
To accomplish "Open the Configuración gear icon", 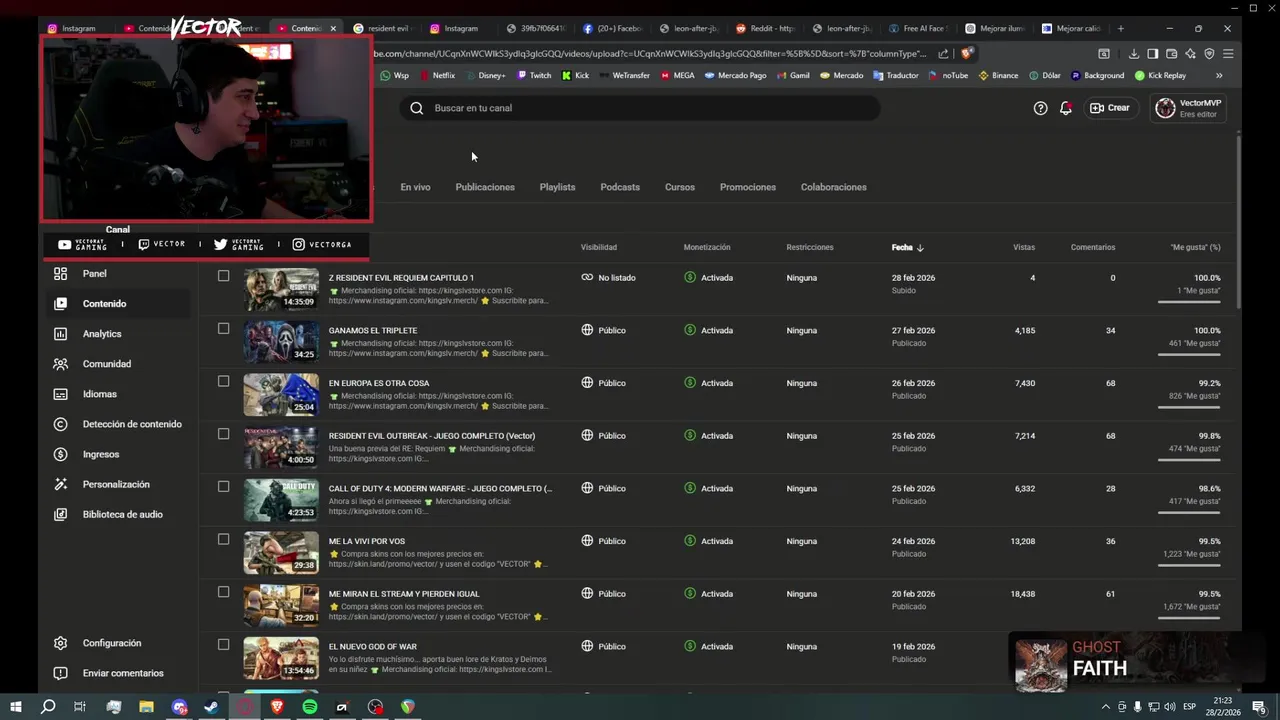I will pos(61,643).
